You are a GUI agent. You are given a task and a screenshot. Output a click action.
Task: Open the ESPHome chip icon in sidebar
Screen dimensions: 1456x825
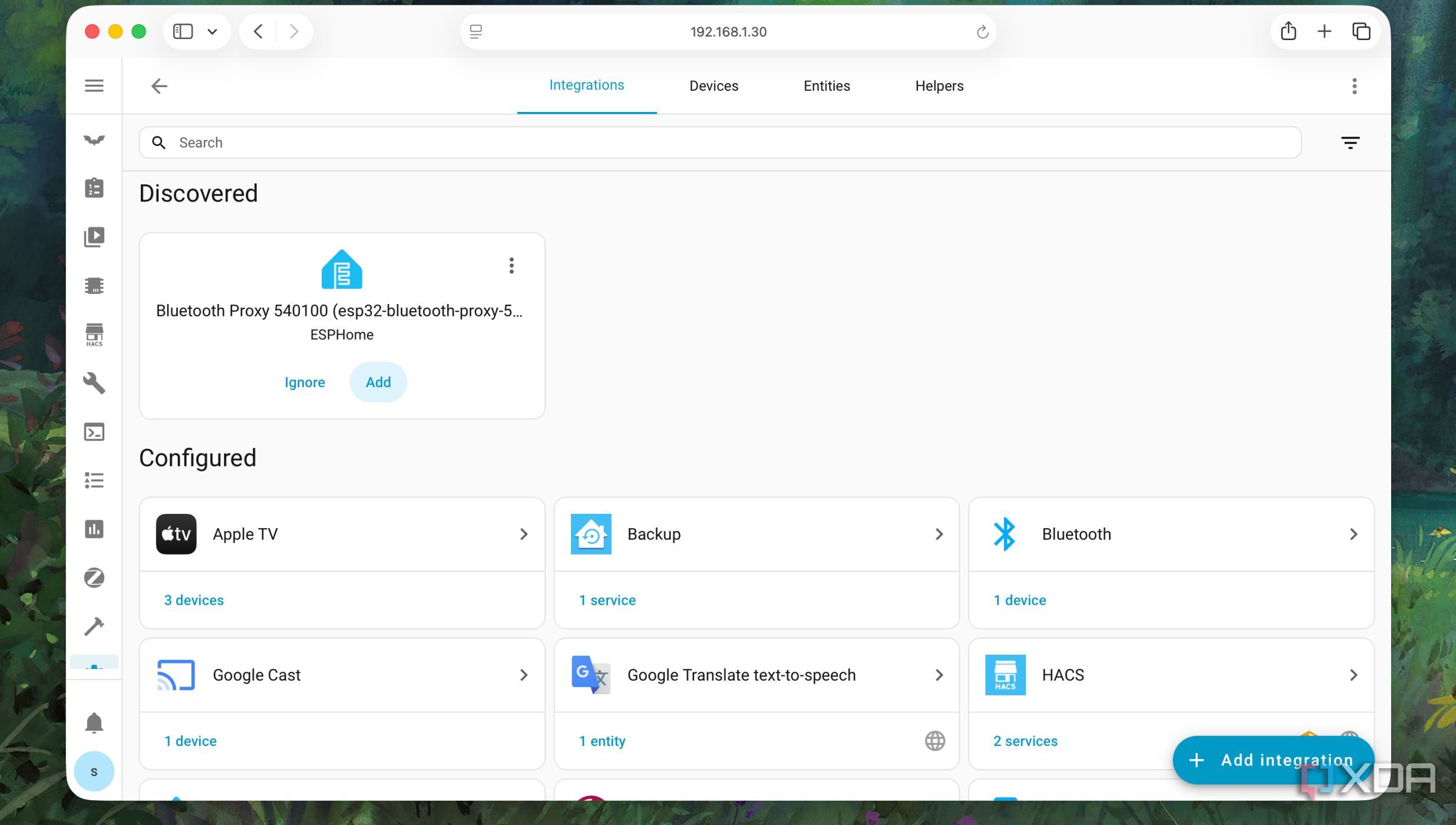coord(94,286)
